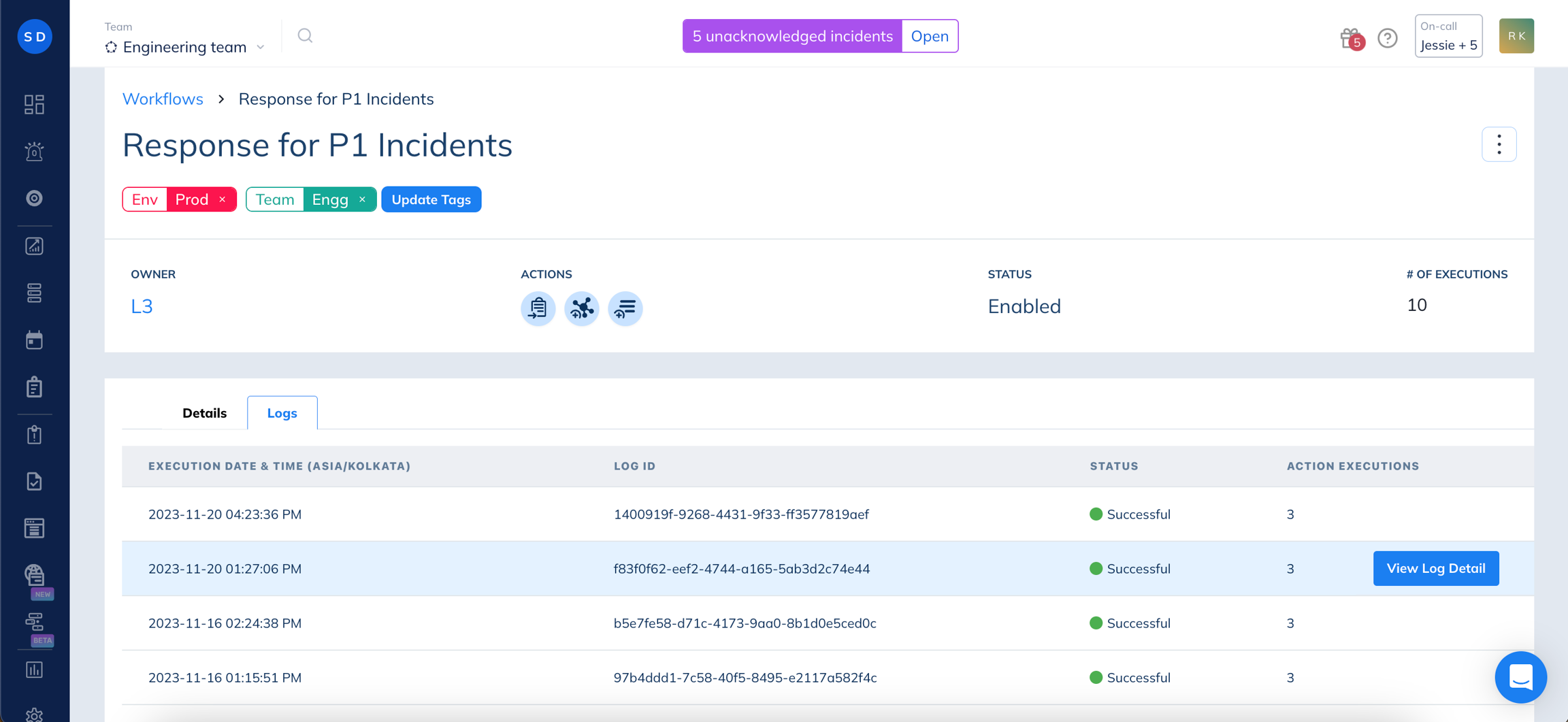Image resolution: width=1568 pixels, height=722 pixels.
Task: Open the clipboard alert icon in sidebar
Action: (x=34, y=435)
